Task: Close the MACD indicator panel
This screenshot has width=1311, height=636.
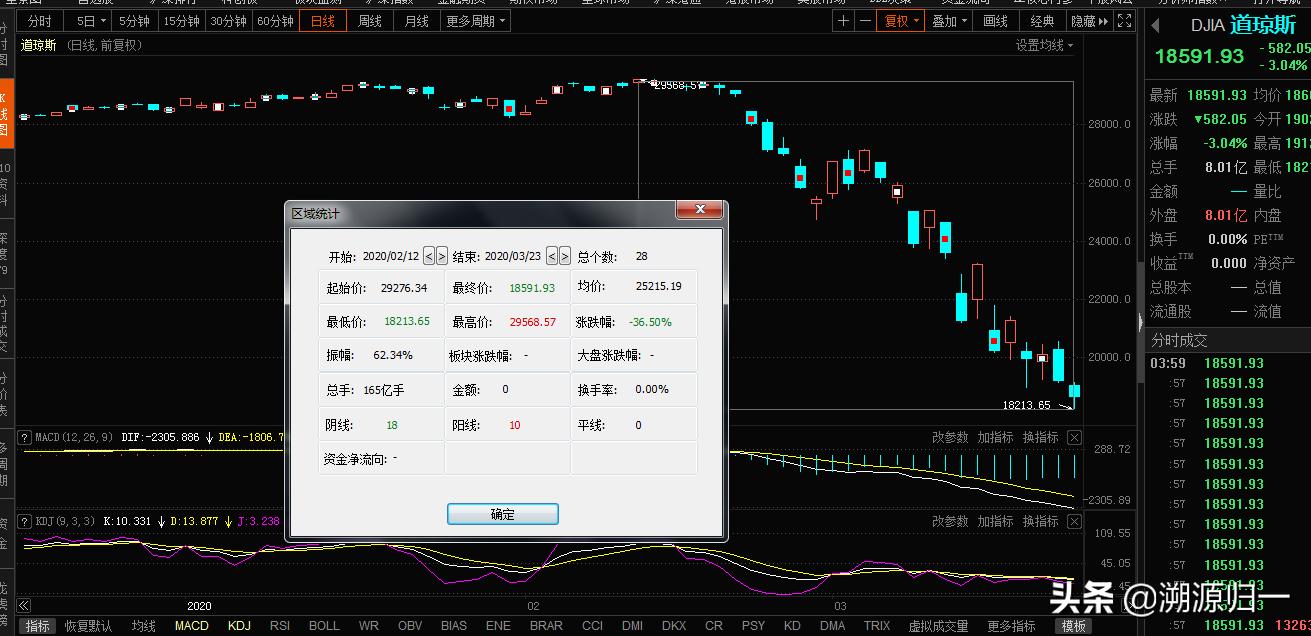Action: [1073, 437]
